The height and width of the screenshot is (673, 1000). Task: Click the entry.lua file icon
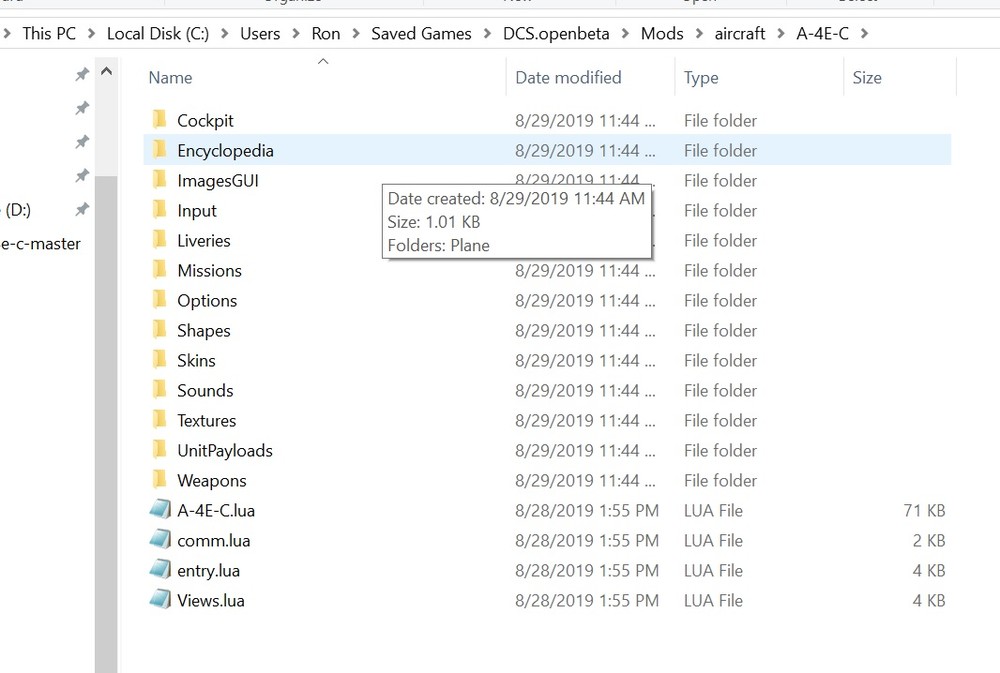[x=160, y=571]
